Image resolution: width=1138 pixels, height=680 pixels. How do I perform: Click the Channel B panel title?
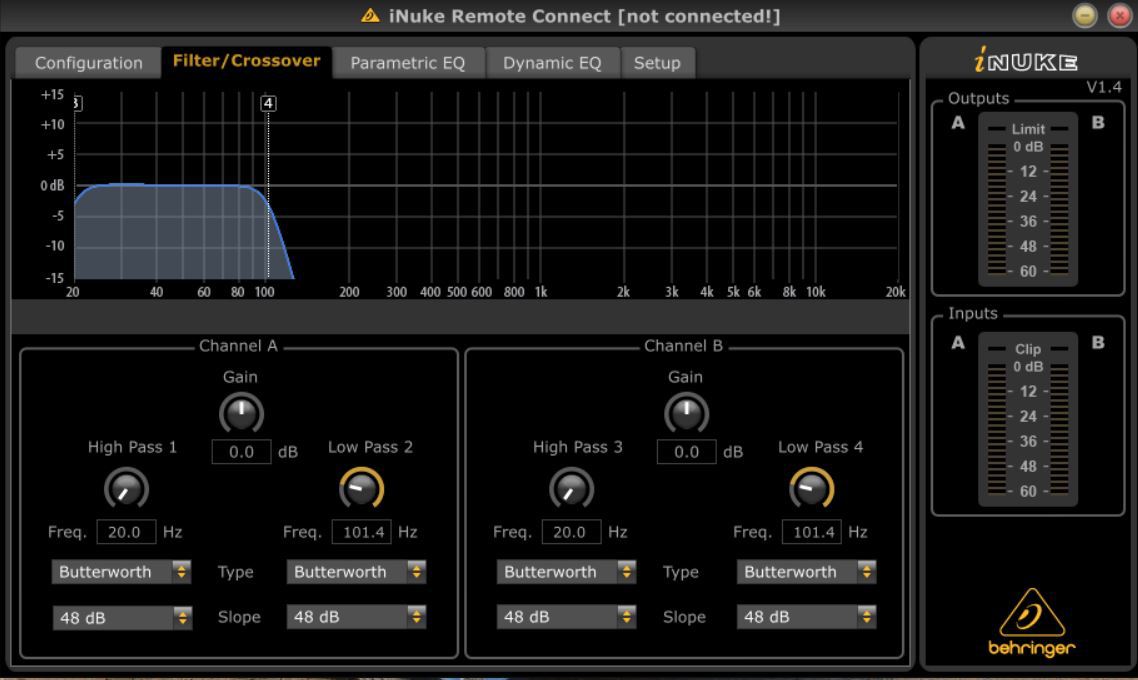[x=683, y=346]
